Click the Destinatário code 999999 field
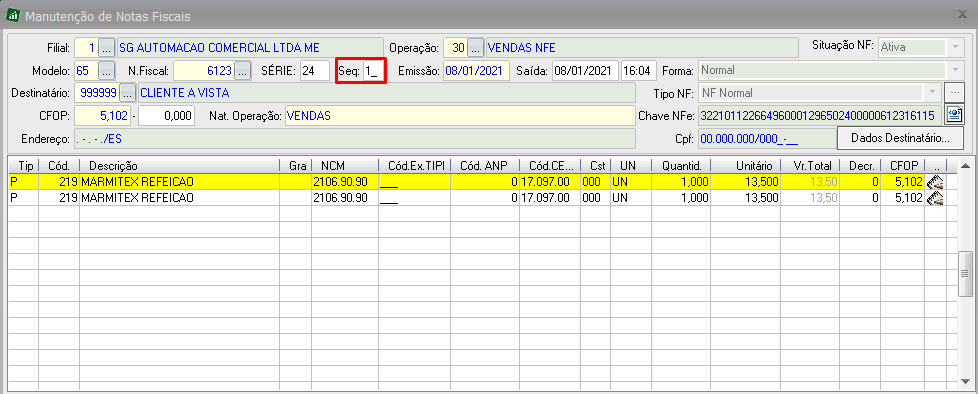This screenshot has width=978, height=394. click(x=97, y=93)
